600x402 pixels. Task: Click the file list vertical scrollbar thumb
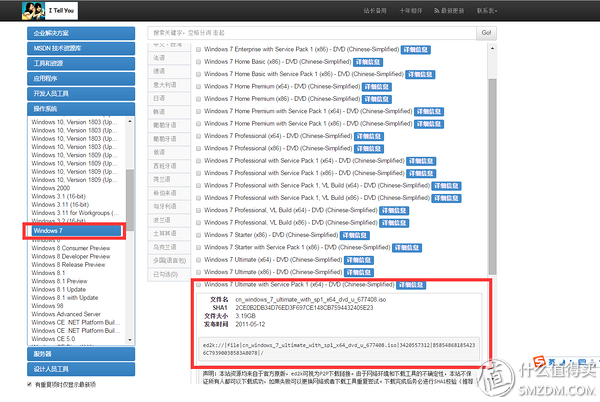[492, 177]
